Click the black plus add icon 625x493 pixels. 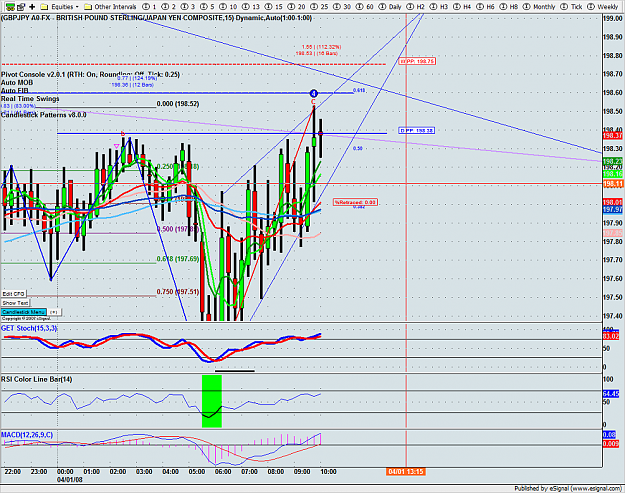click(32, 6)
